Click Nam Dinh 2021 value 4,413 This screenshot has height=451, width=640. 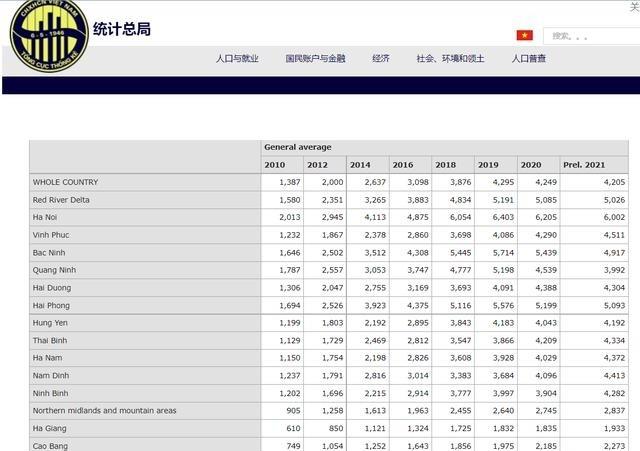[614, 375]
